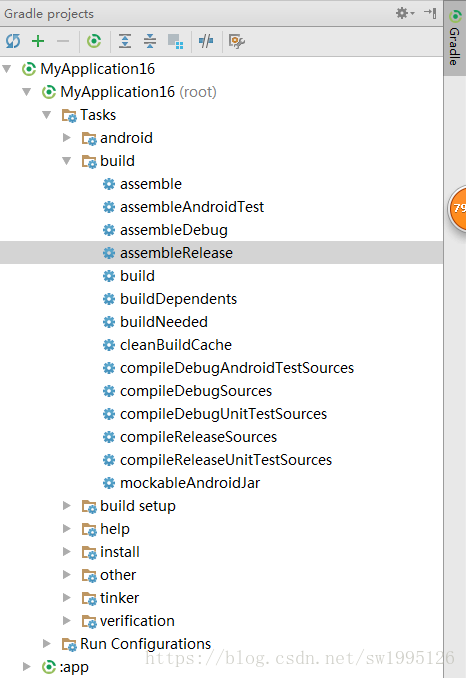Click the Gradle projects panel title

coord(49,13)
